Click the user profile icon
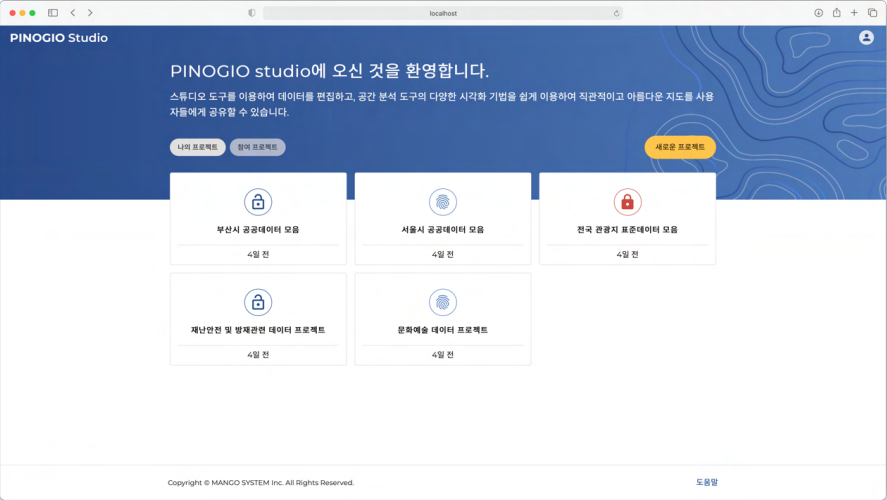Screen dimensions: 887x500 point(866,38)
